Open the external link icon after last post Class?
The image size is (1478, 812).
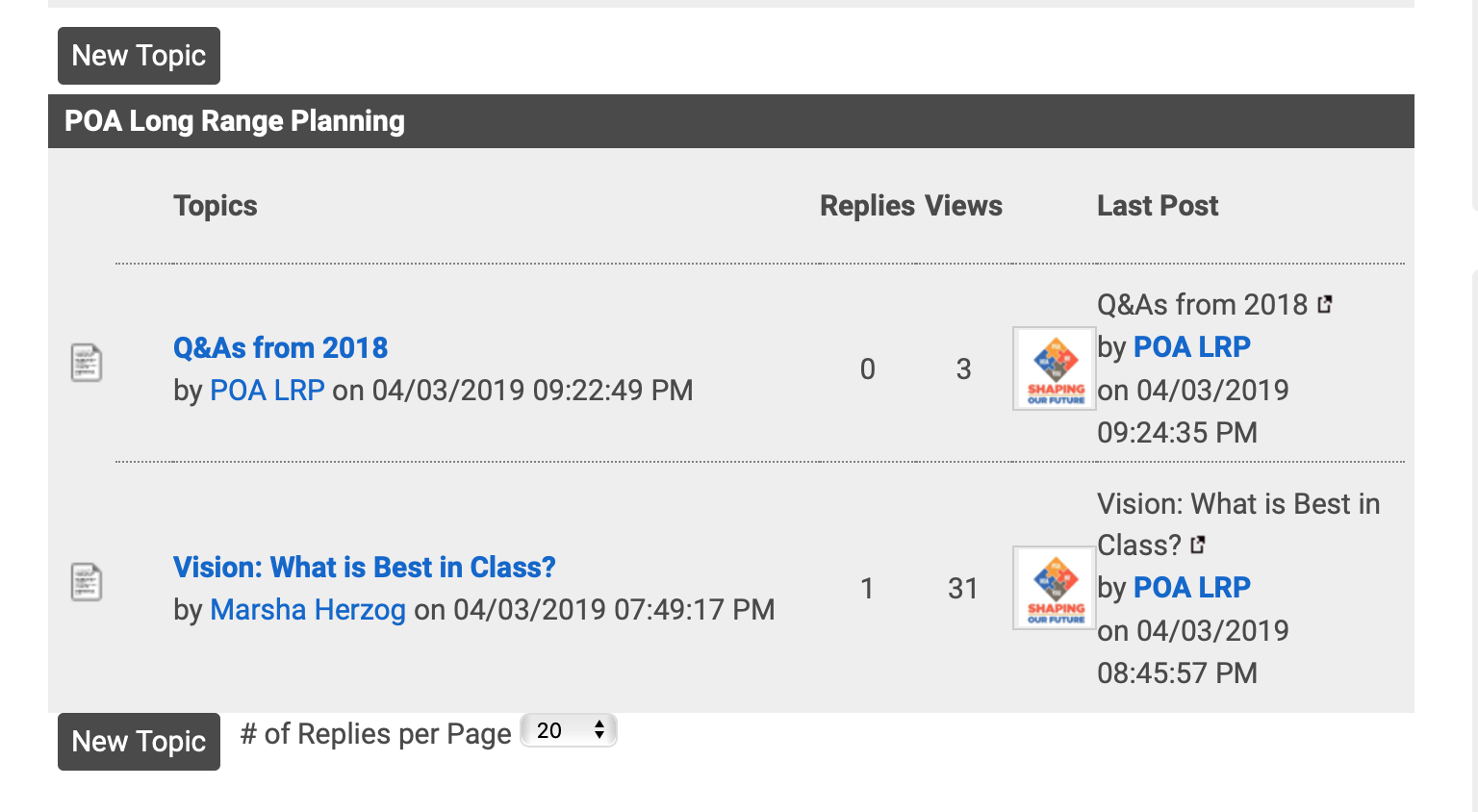tap(1197, 545)
